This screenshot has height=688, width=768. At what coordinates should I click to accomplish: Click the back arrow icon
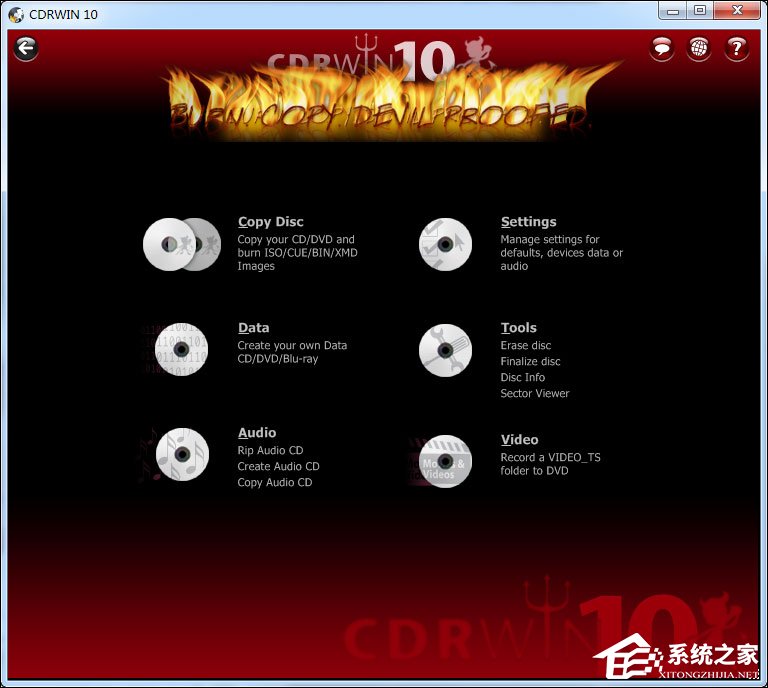click(x=26, y=48)
